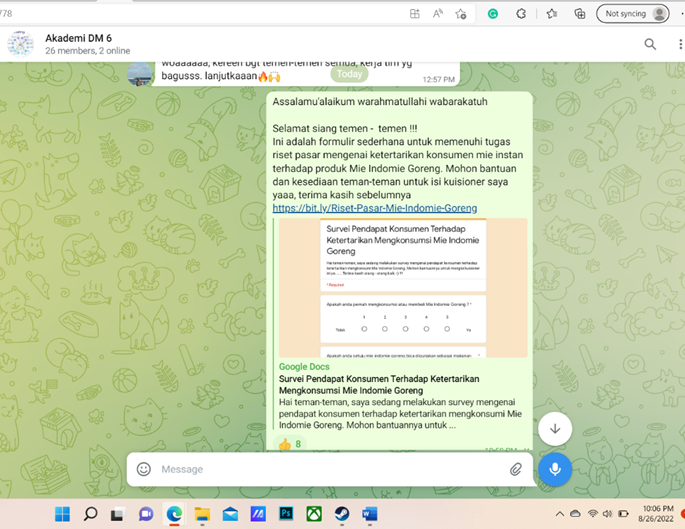Open Windows Search from the taskbar
This screenshot has width=685, height=529.
click(90, 514)
